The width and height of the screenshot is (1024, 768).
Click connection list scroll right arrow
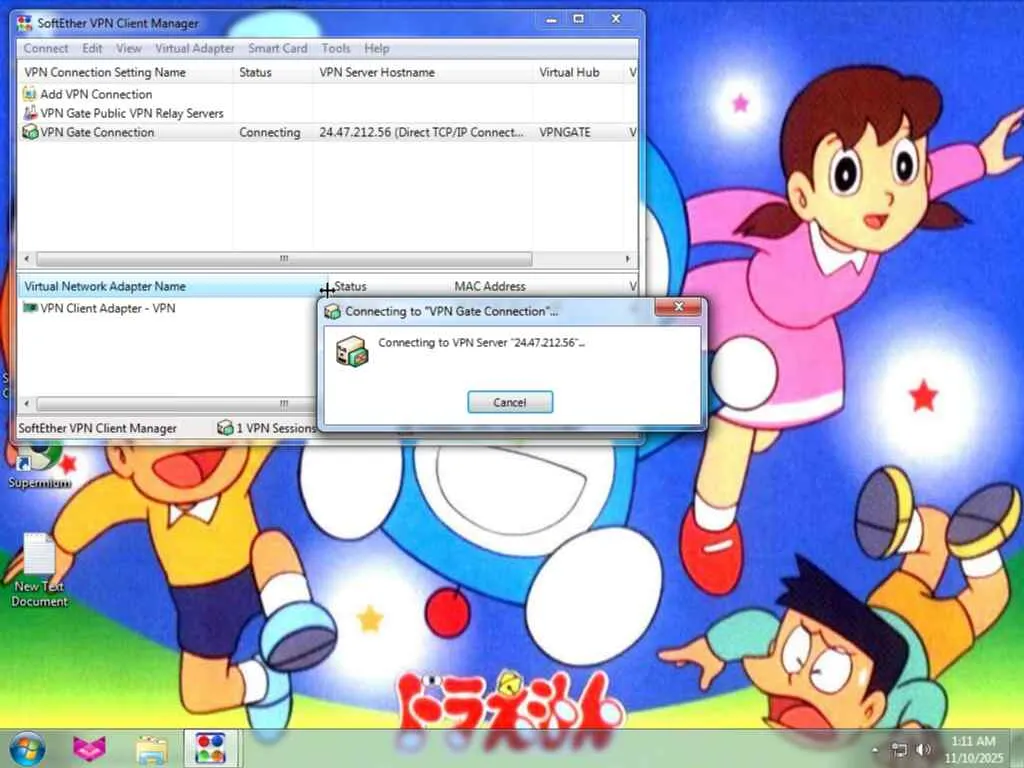coord(628,259)
